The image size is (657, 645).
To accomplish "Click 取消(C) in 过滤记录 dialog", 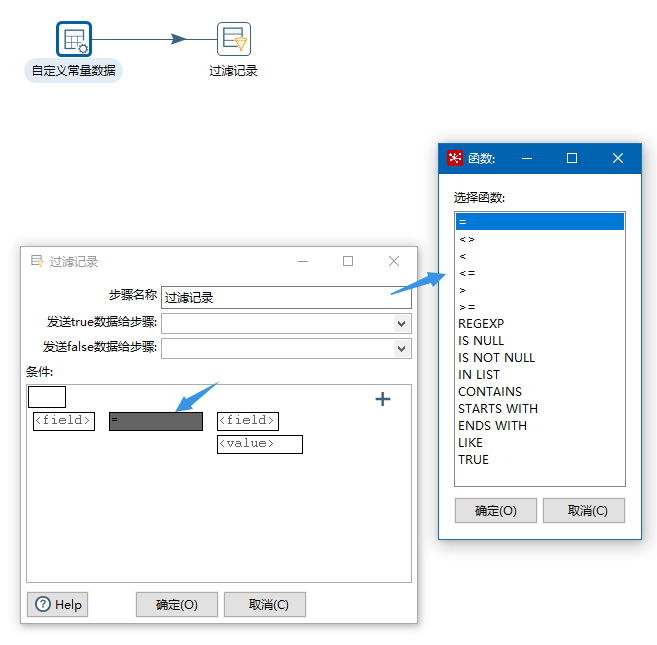I will point(265,604).
